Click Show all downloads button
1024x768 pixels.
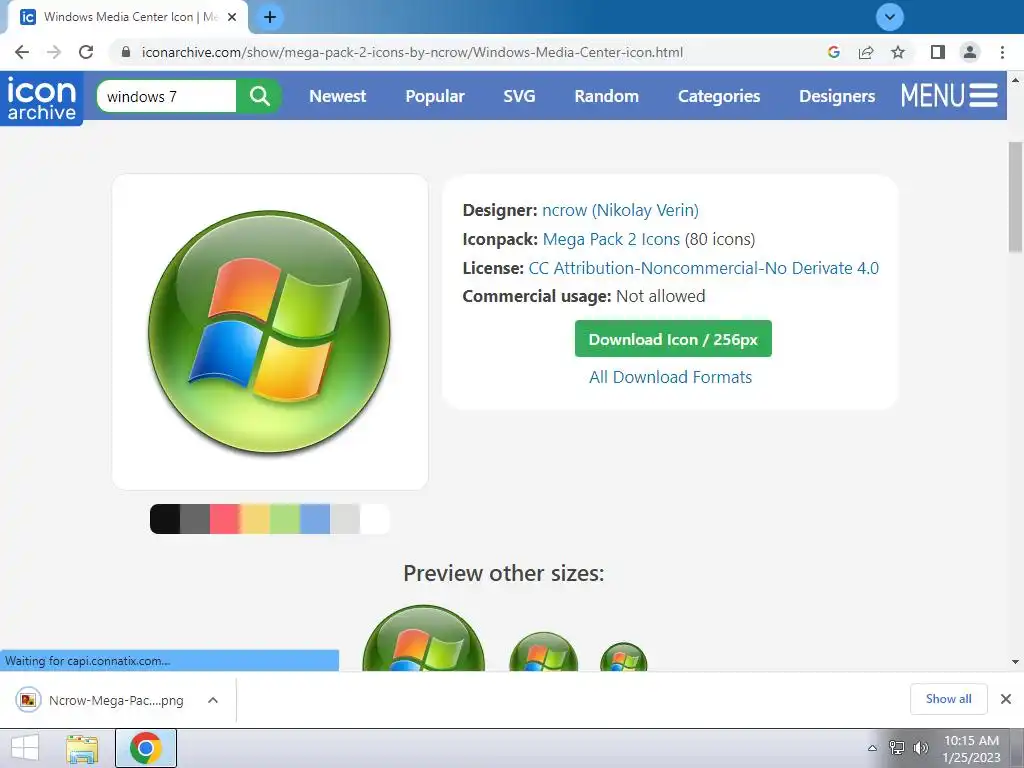(948, 699)
